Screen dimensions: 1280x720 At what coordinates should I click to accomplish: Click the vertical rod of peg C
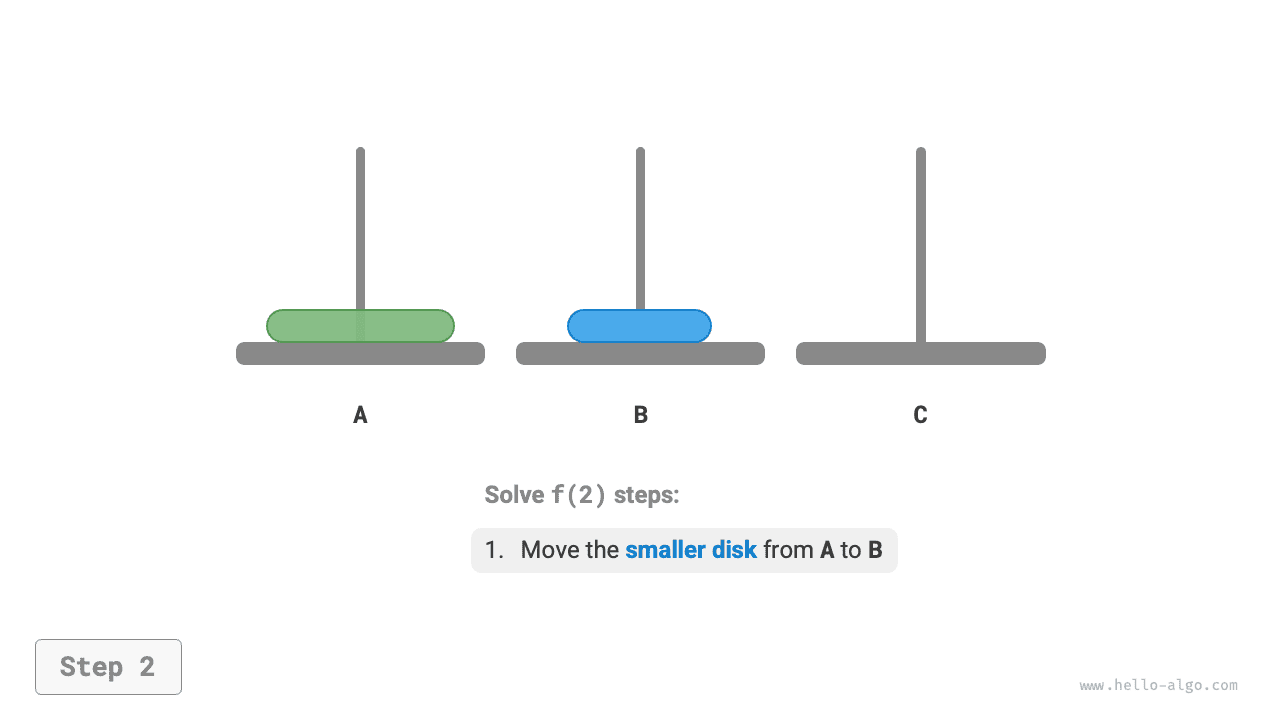point(920,240)
